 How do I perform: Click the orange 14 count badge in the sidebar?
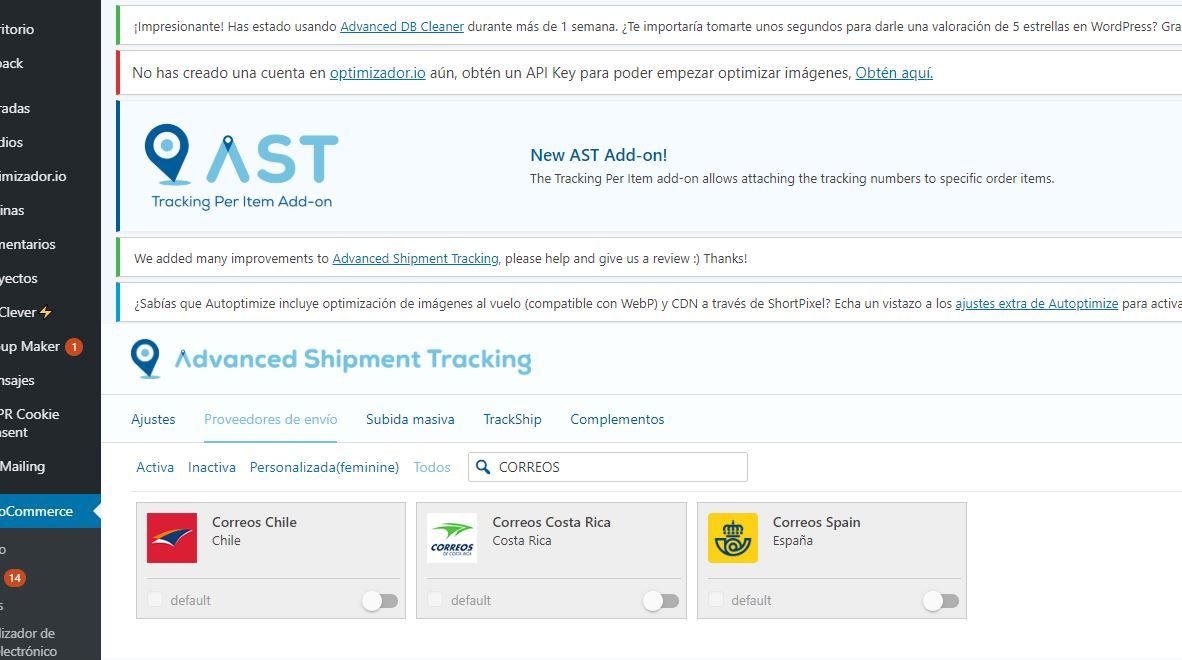click(15, 578)
